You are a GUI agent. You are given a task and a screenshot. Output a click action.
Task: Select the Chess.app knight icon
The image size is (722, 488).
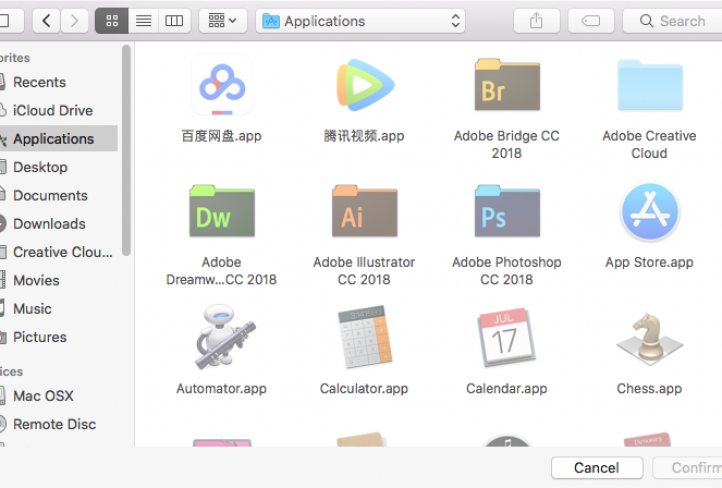(x=650, y=339)
